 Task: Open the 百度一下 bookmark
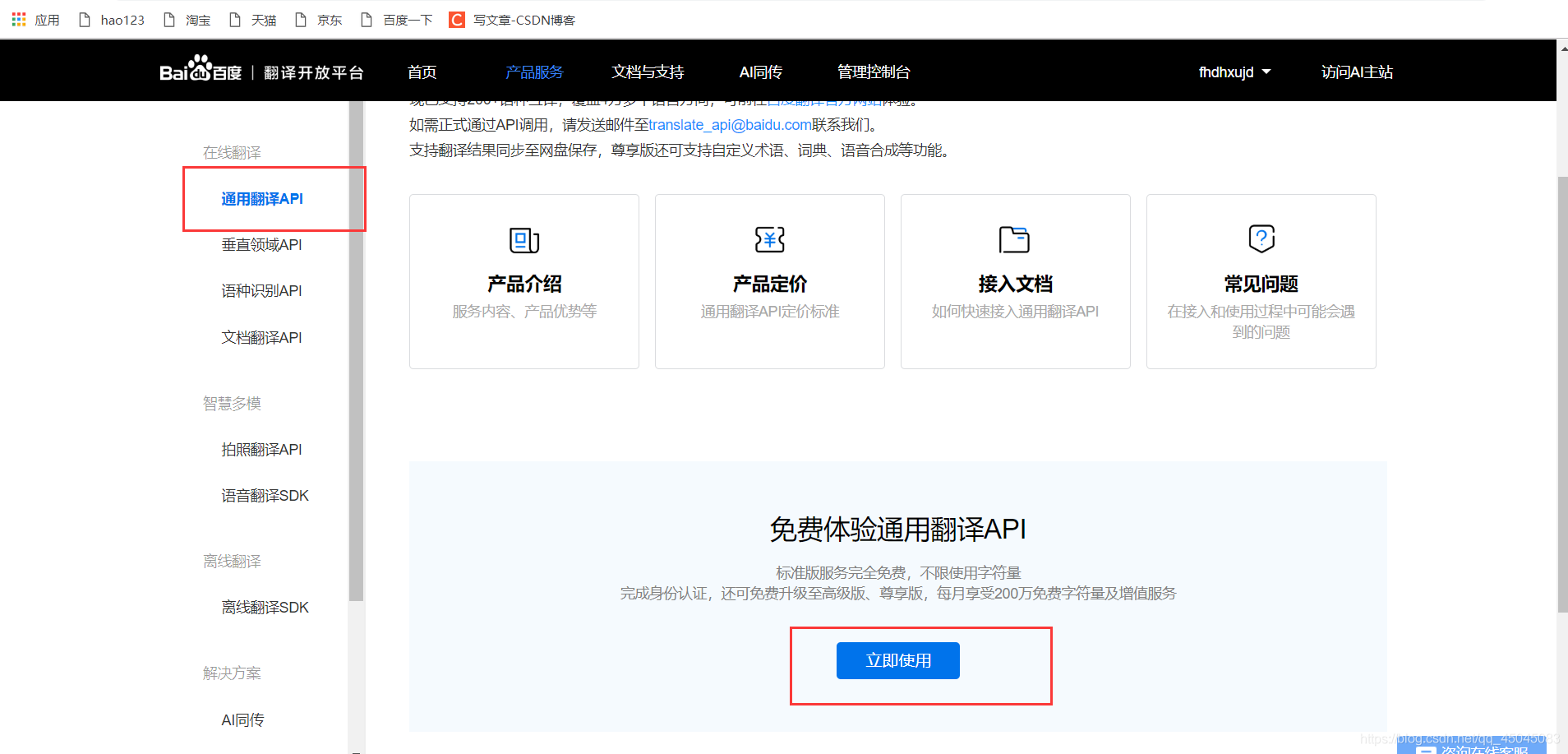397,20
